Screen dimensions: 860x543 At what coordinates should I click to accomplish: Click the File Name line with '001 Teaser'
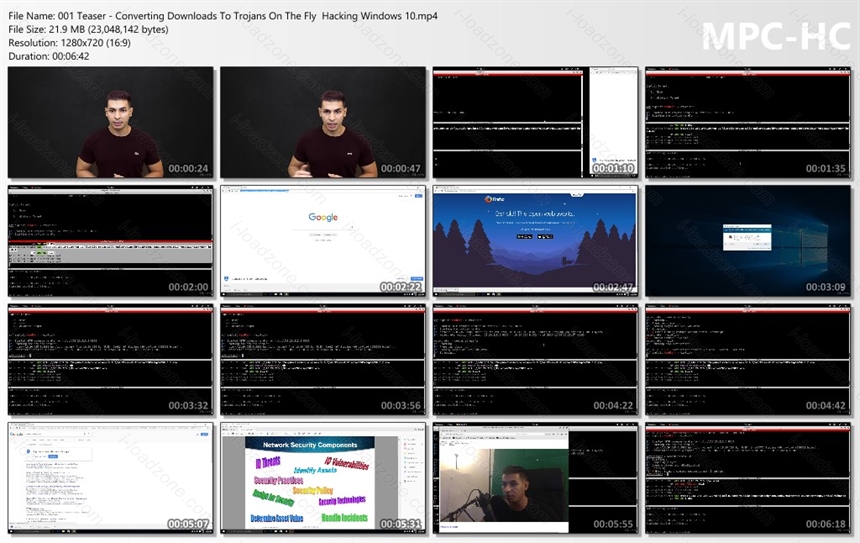pyautogui.click(x=223, y=16)
